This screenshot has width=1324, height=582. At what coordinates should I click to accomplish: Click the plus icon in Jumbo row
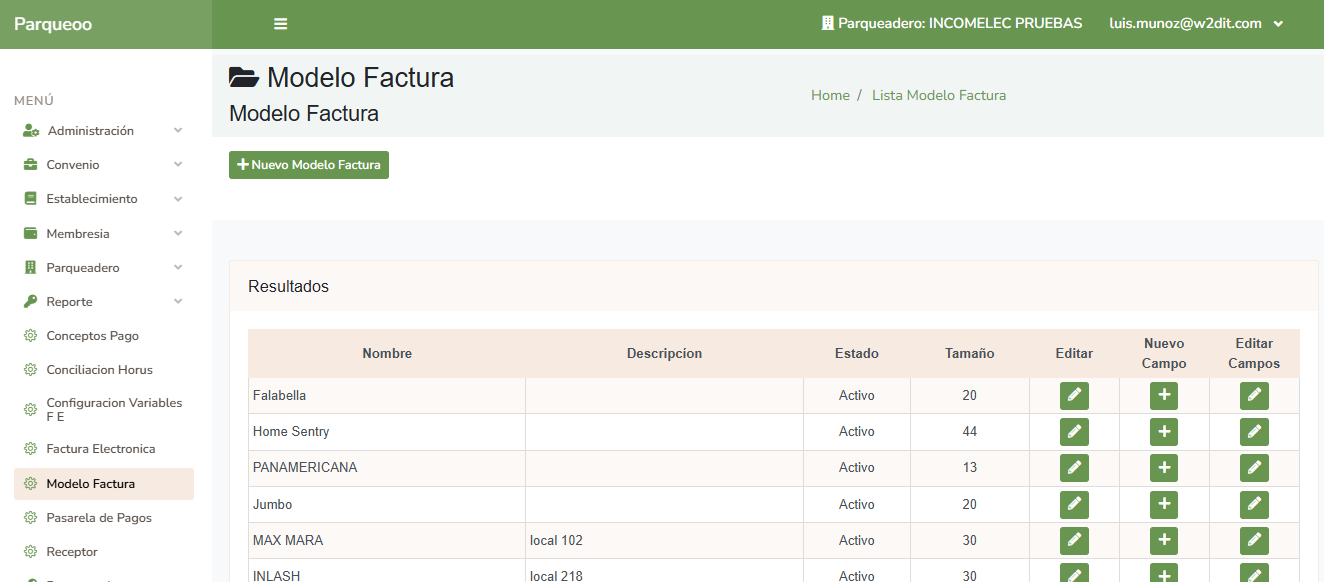[x=1163, y=504]
